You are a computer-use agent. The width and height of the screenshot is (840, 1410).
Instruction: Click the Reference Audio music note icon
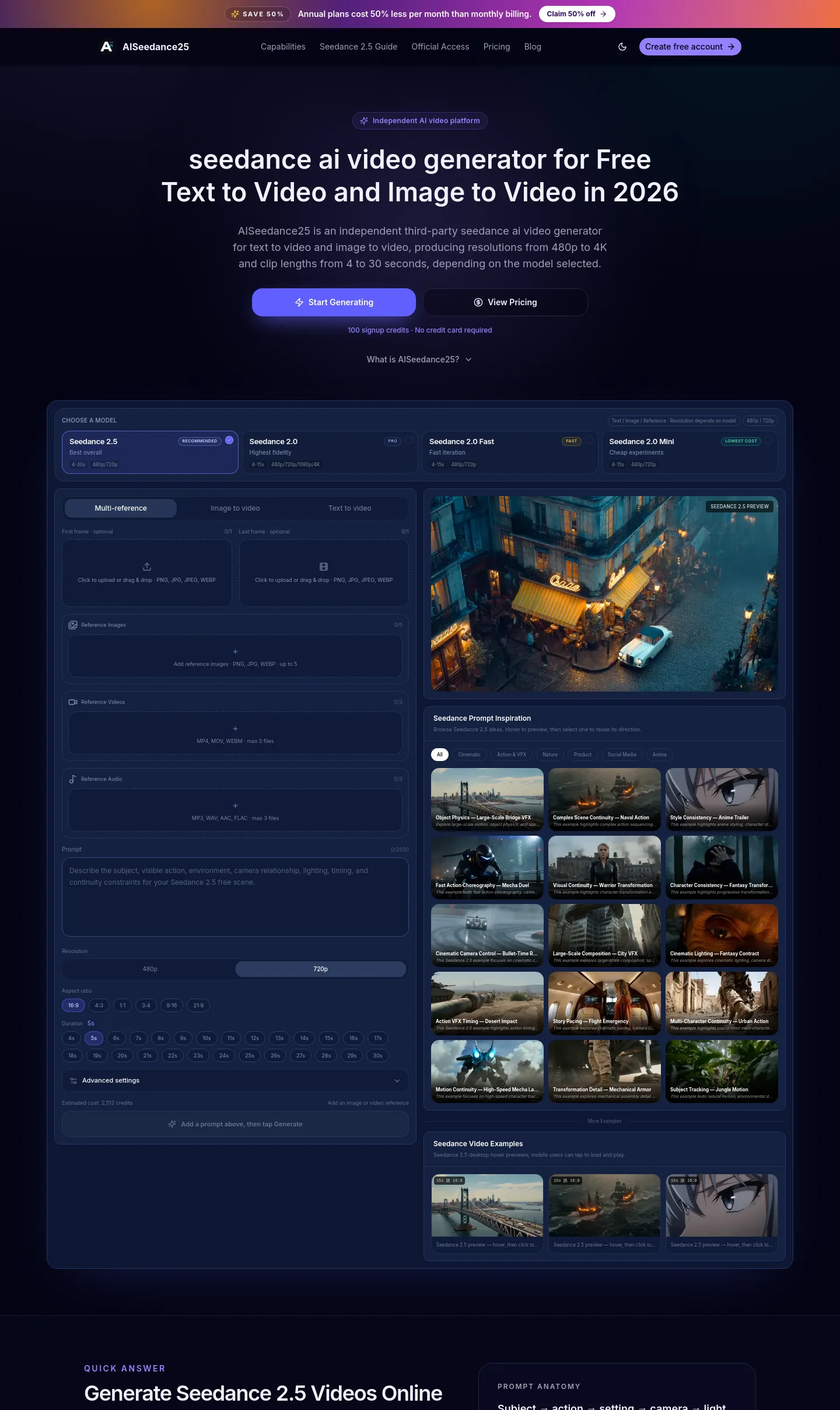(x=73, y=779)
